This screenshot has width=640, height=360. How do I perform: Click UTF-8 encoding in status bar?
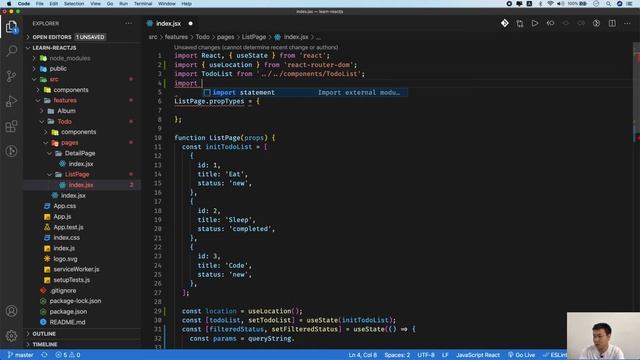426,355
